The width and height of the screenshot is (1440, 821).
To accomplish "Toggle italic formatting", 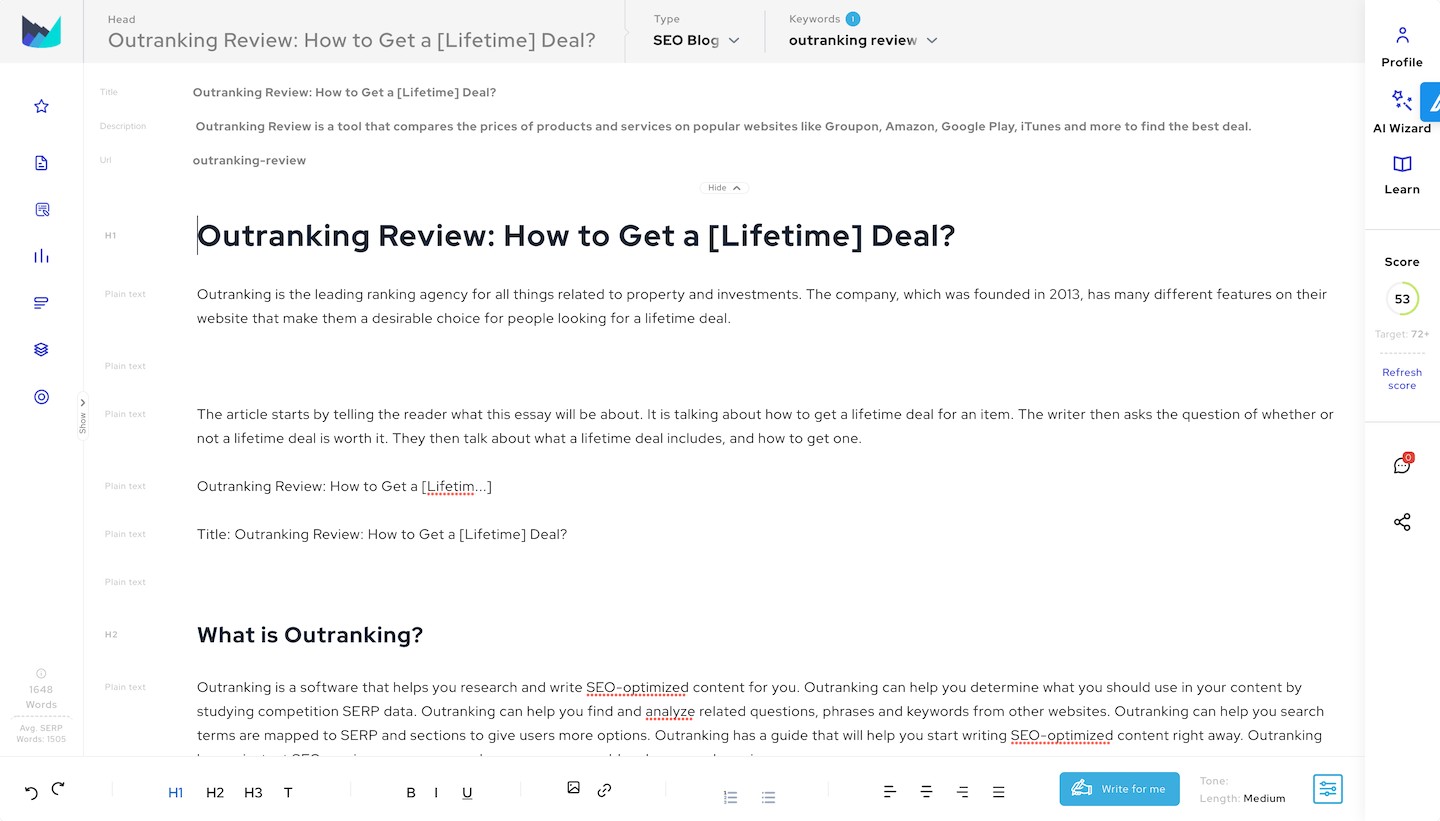I will pos(436,793).
